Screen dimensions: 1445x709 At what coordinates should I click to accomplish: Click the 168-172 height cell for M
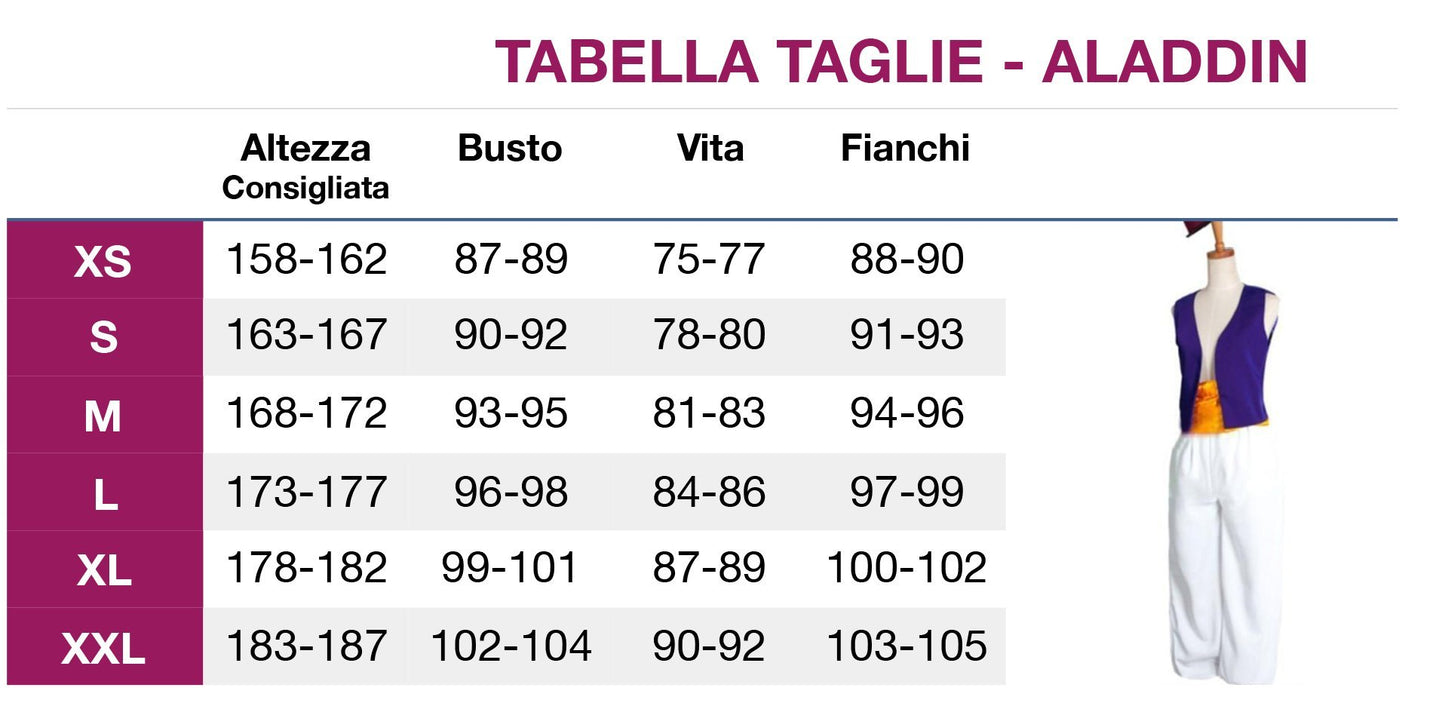click(306, 414)
